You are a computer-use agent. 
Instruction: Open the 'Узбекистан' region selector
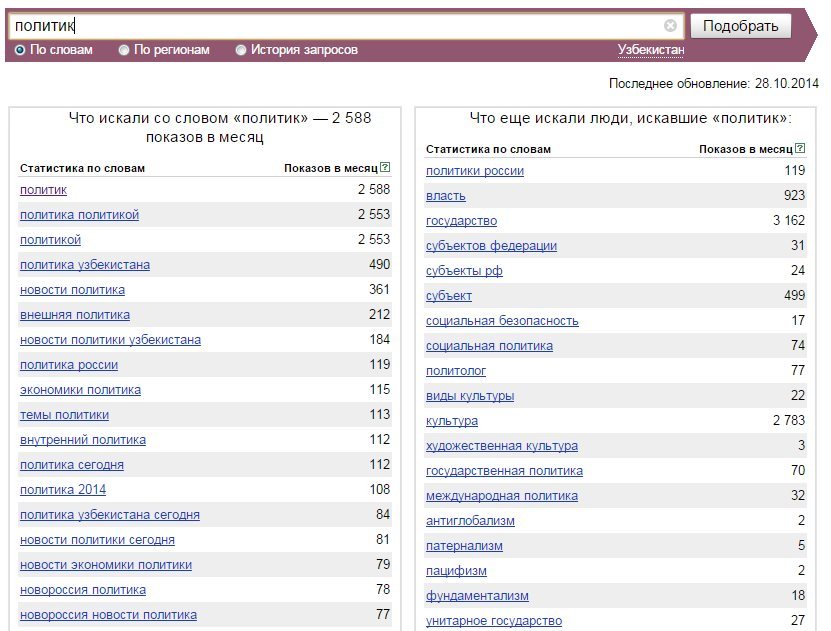pyautogui.click(x=651, y=50)
